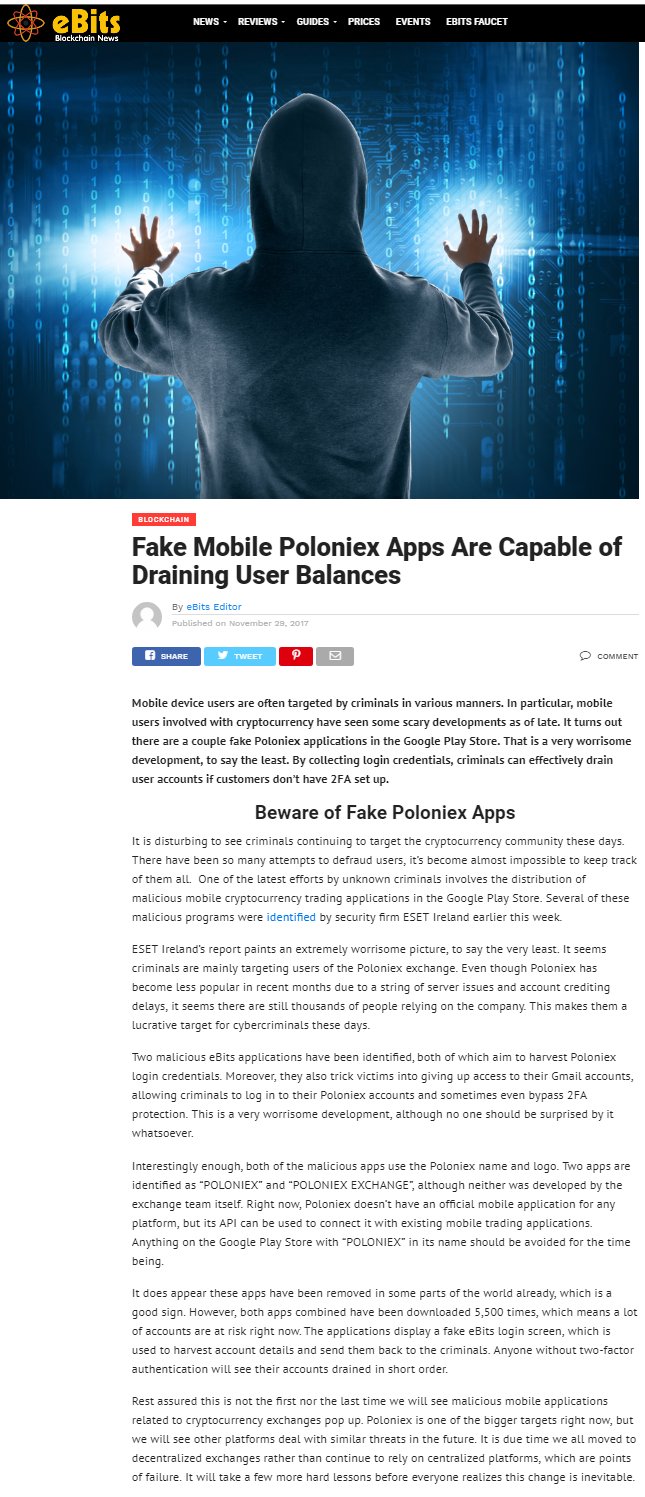Follow the 'identified' hyperlink in the article
Viewport: 645px width, 1497px height.
tap(291, 916)
